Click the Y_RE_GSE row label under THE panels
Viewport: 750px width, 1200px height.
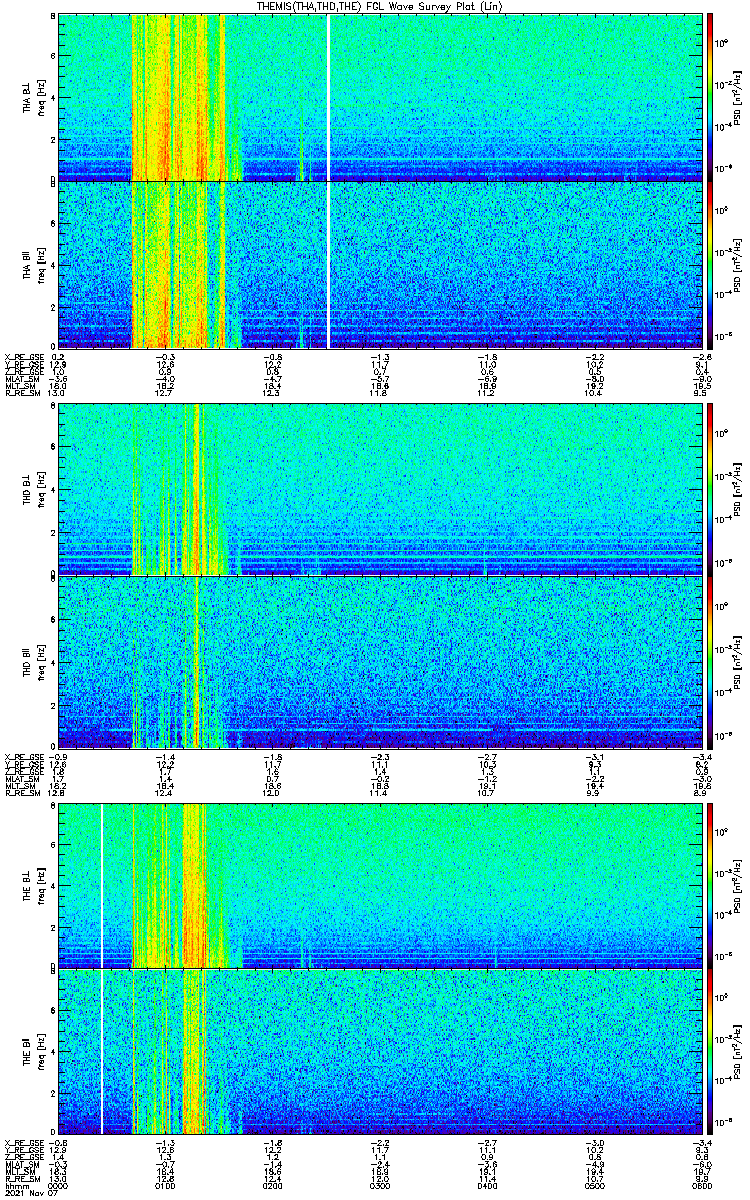click(x=22, y=1150)
